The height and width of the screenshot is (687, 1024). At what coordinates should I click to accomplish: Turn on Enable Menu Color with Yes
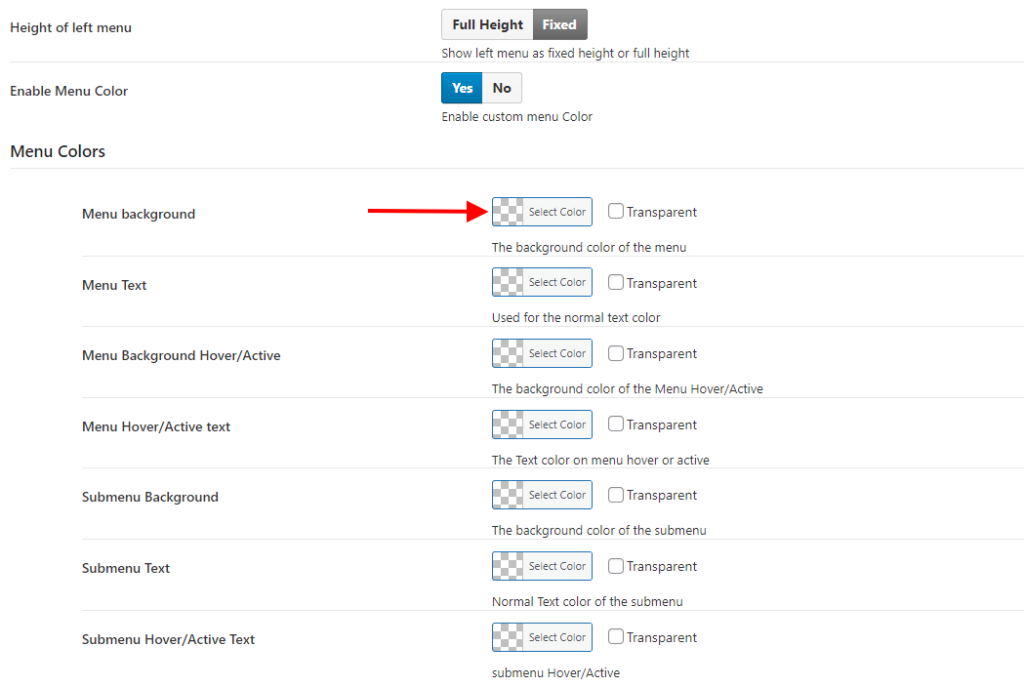click(x=462, y=88)
